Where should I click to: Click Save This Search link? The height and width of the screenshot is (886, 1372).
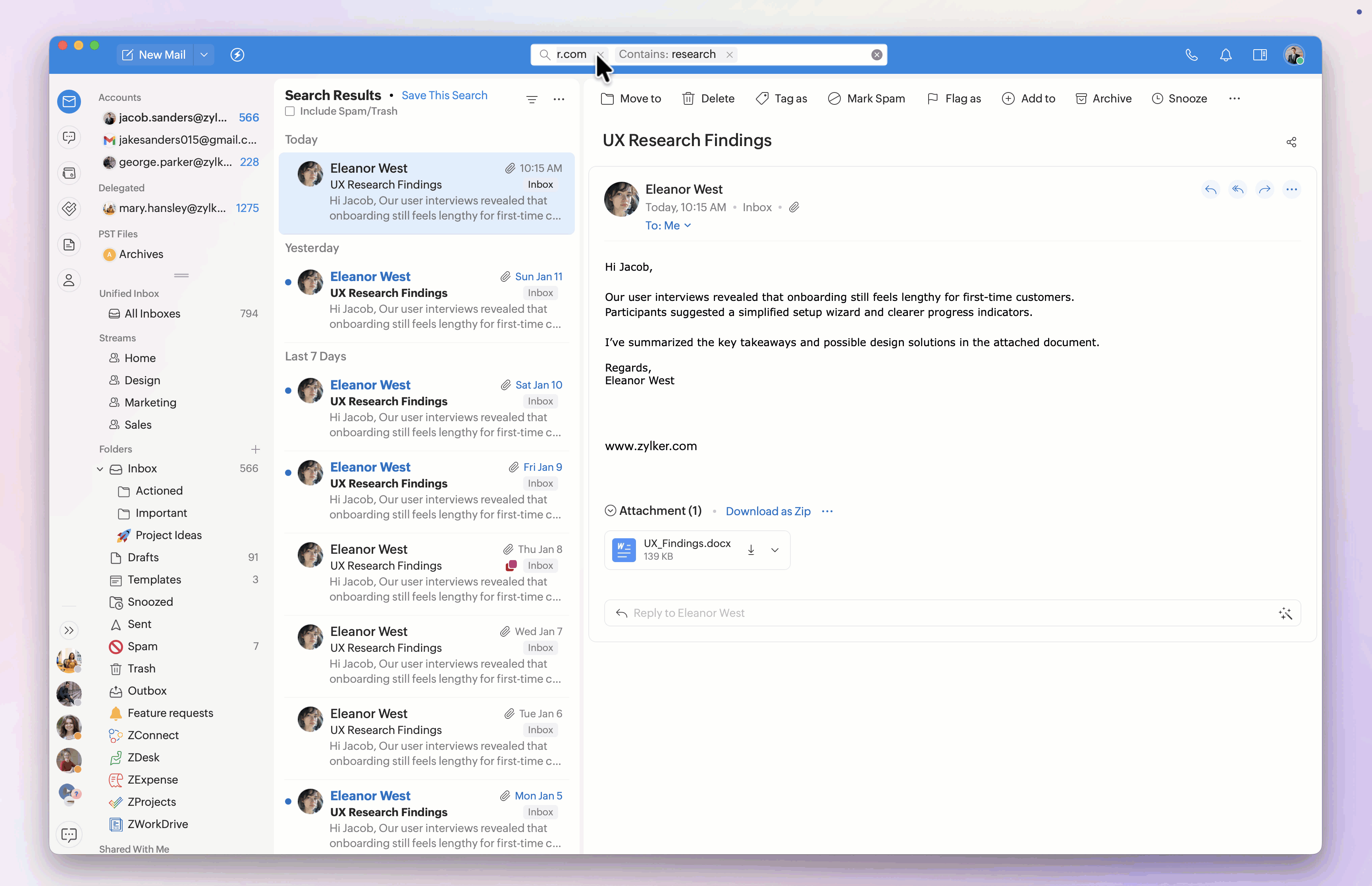(x=444, y=95)
